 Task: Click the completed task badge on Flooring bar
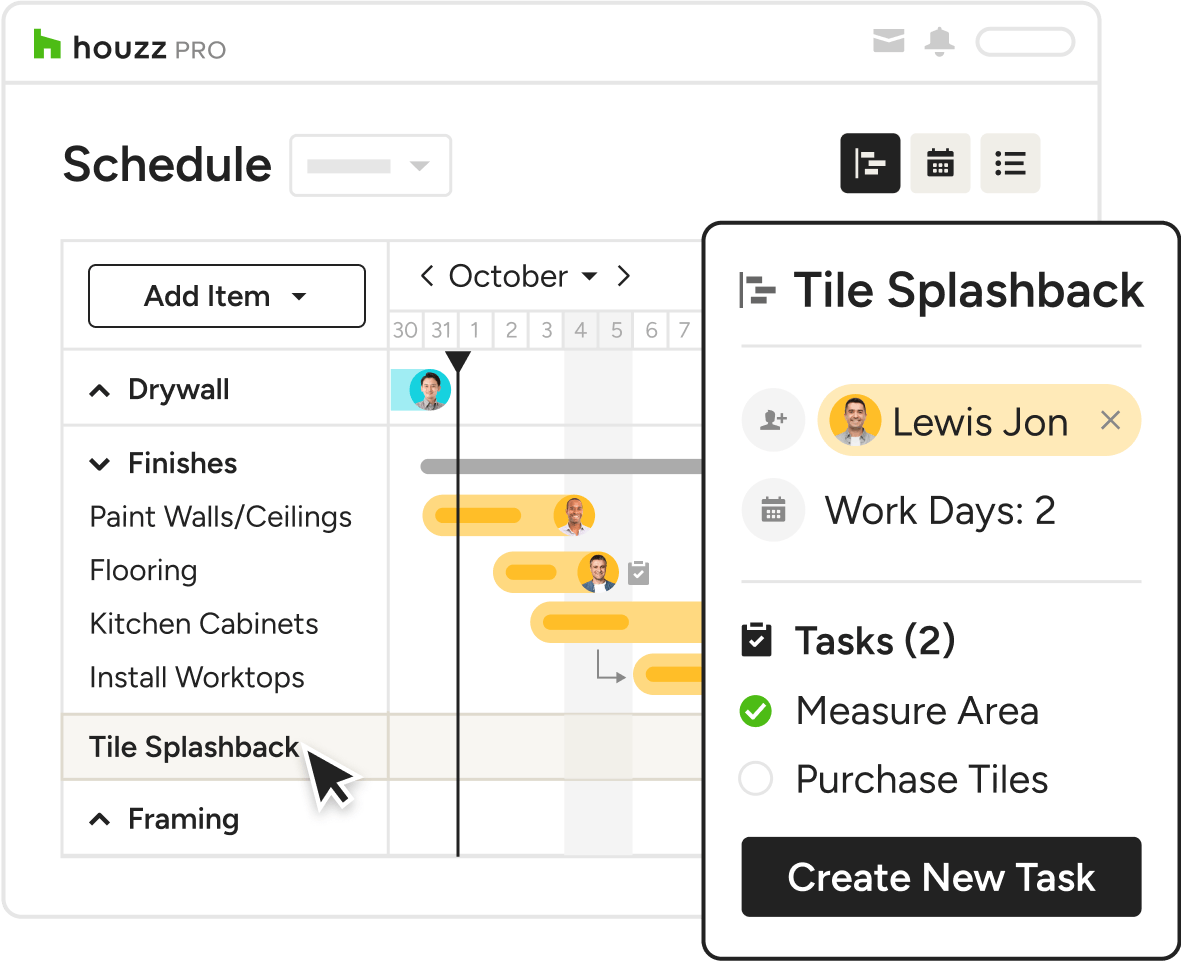point(638,572)
